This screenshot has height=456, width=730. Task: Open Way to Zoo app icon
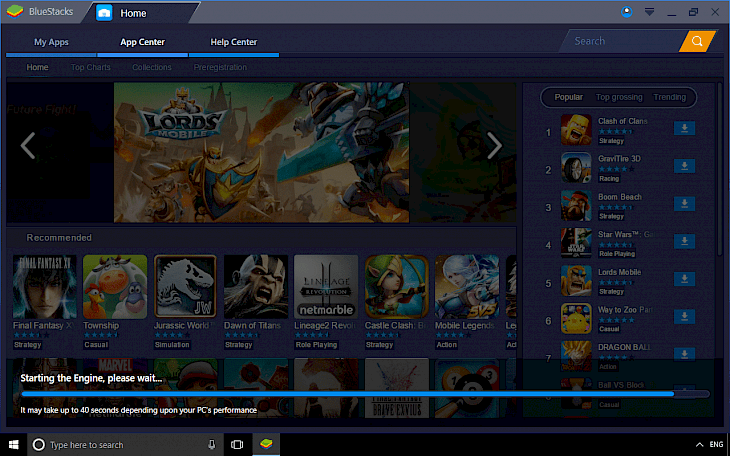[576, 318]
